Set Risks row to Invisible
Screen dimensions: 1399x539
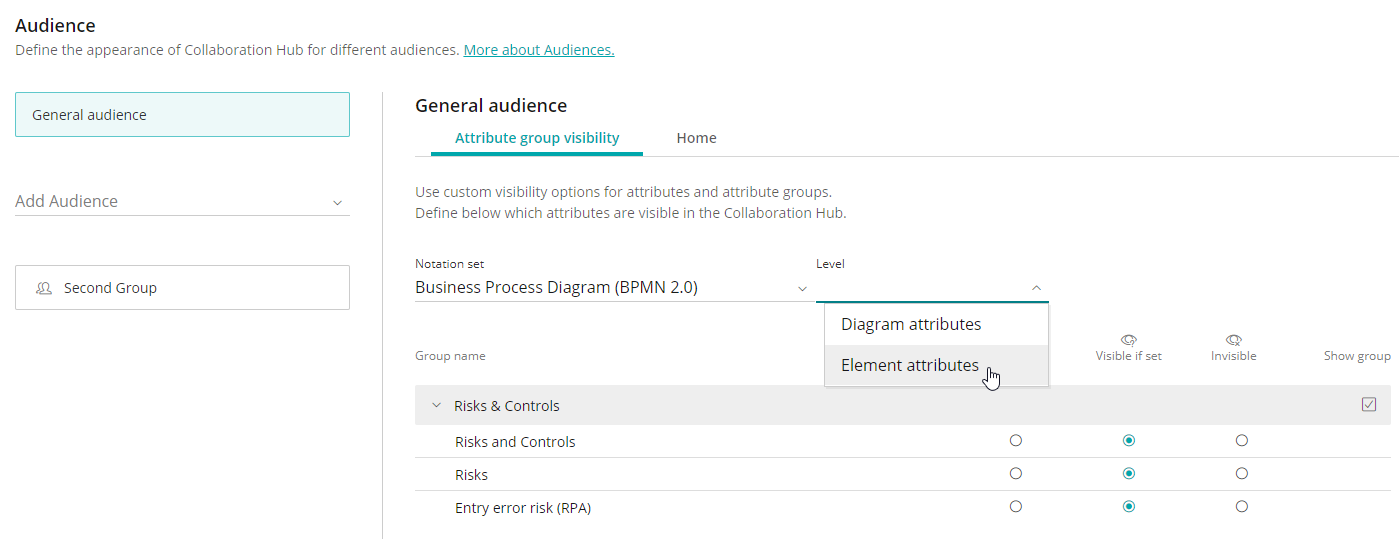pyautogui.click(x=1242, y=473)
